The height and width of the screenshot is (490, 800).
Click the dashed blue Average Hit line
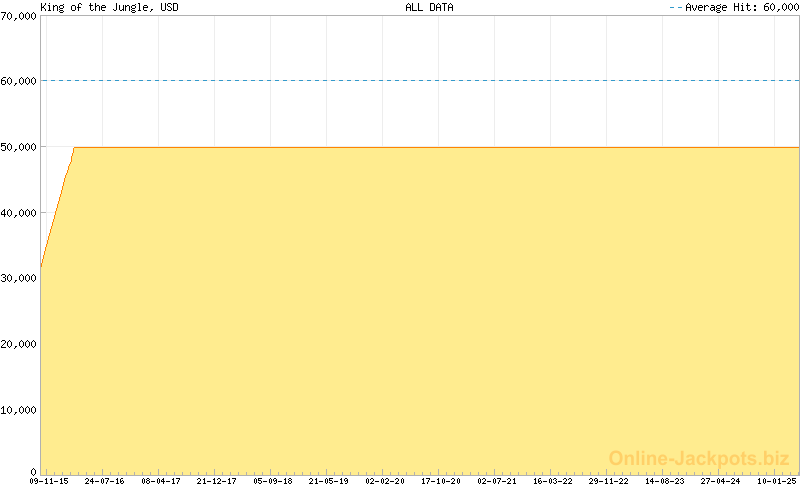(420, 81)
